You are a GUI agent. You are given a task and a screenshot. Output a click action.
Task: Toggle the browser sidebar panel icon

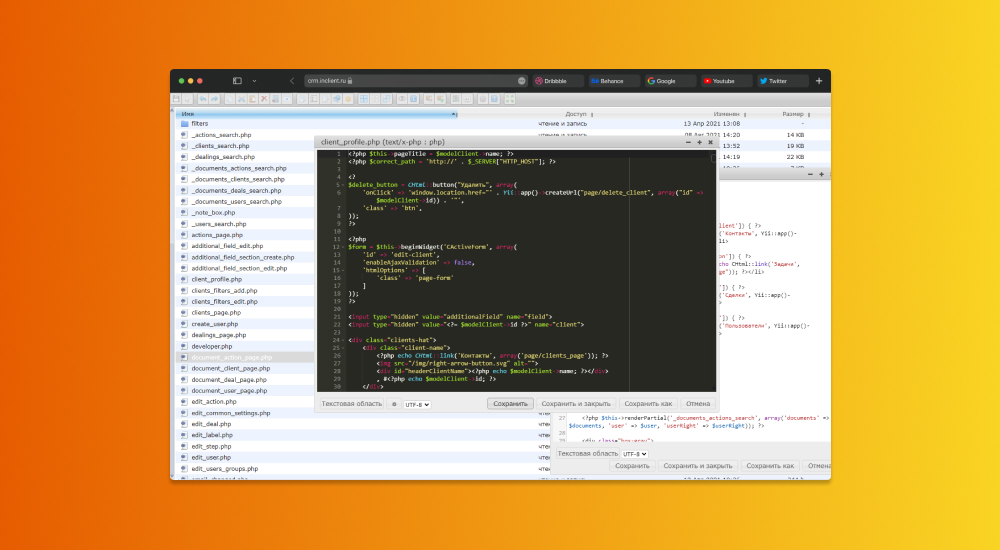[237, 80]
